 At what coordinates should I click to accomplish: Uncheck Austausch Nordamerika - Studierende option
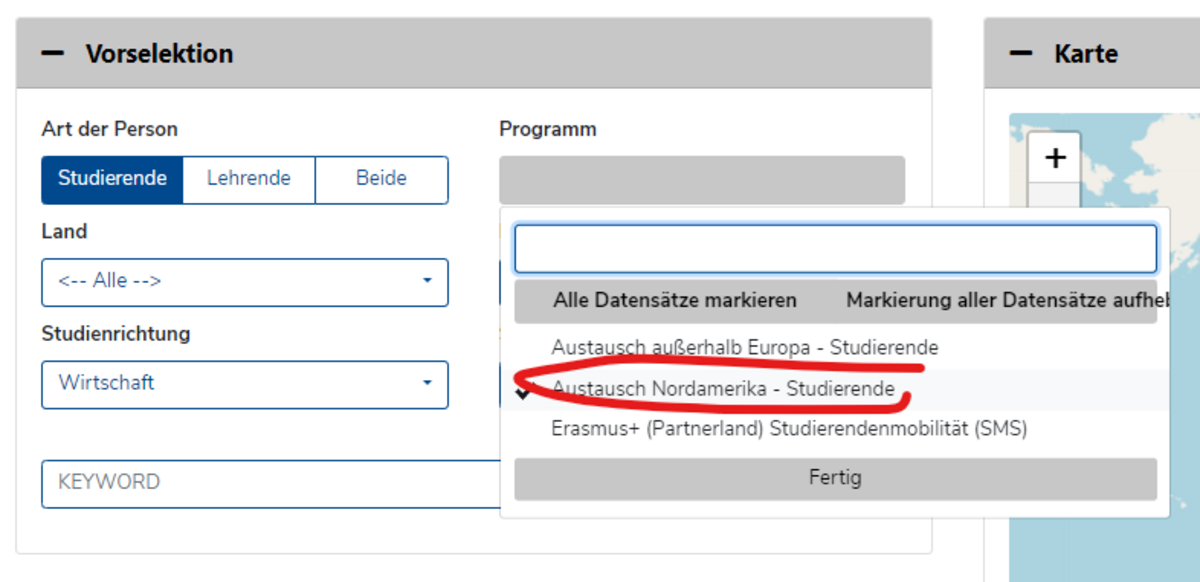pyautogui.click(x=722, y=390)
